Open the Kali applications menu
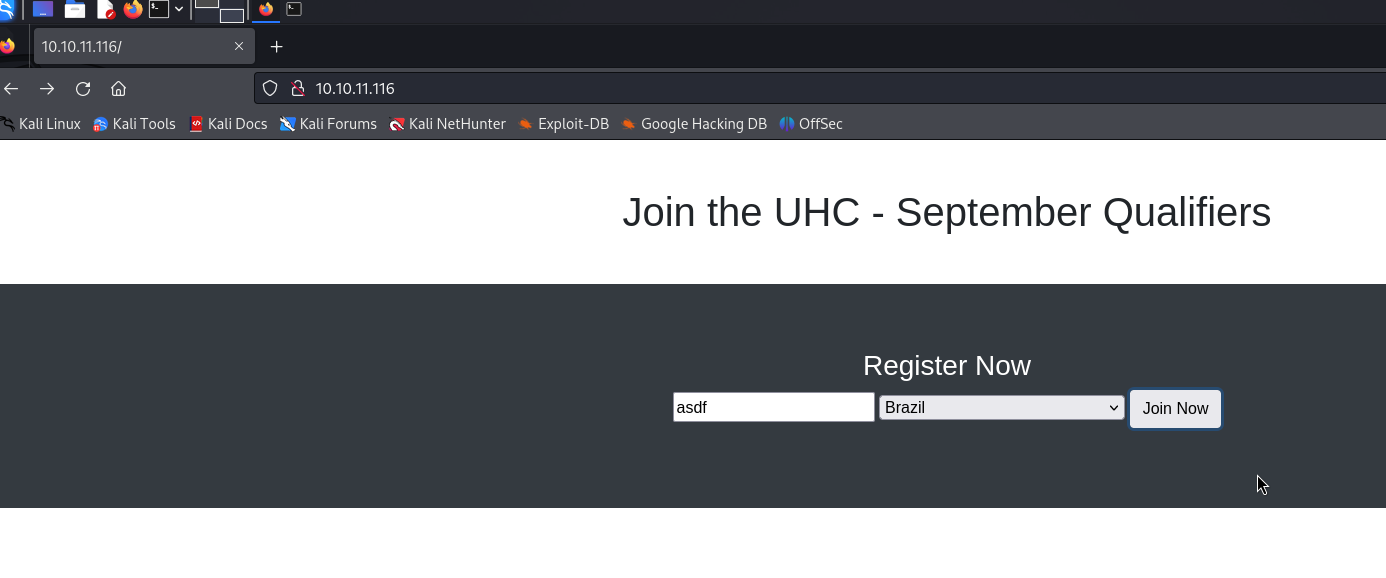This screenshot has width=1386, height=578. [6, 10]
